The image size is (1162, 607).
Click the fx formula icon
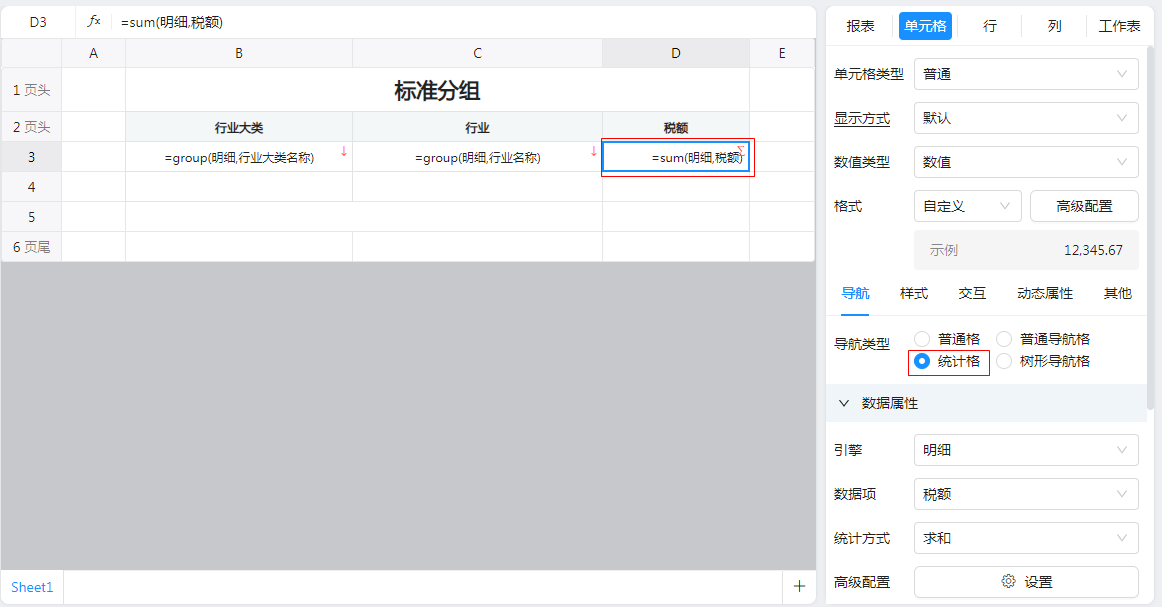click(94, 21)
